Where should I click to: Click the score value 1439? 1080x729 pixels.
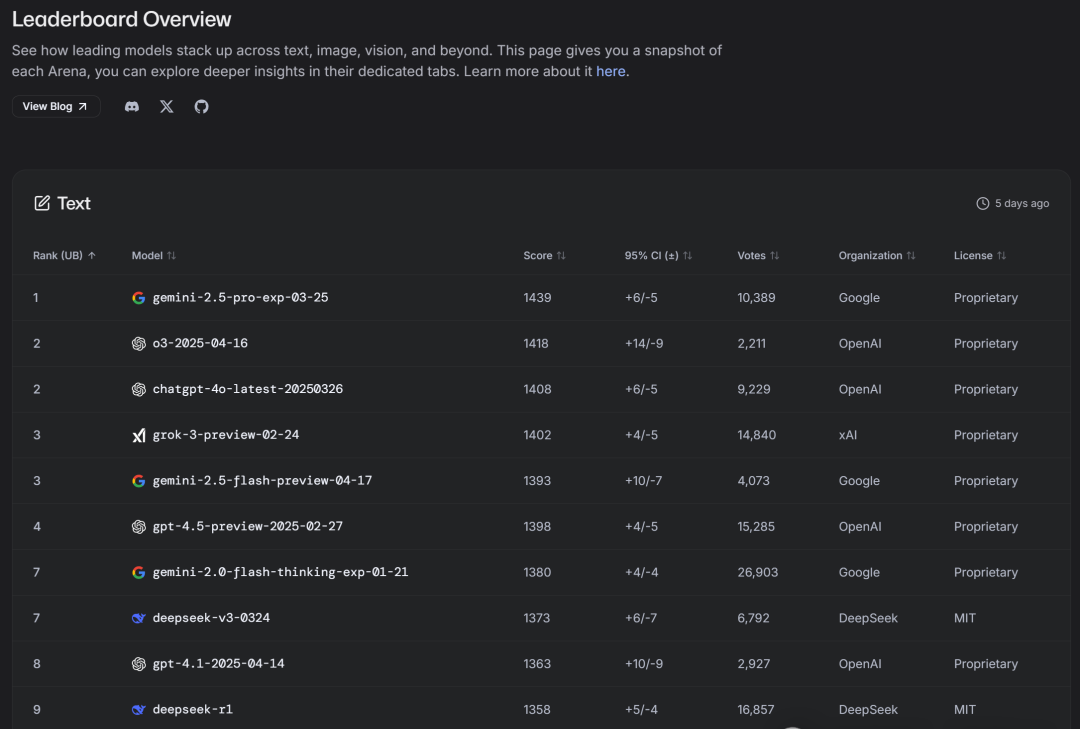[x=537, y=298]
